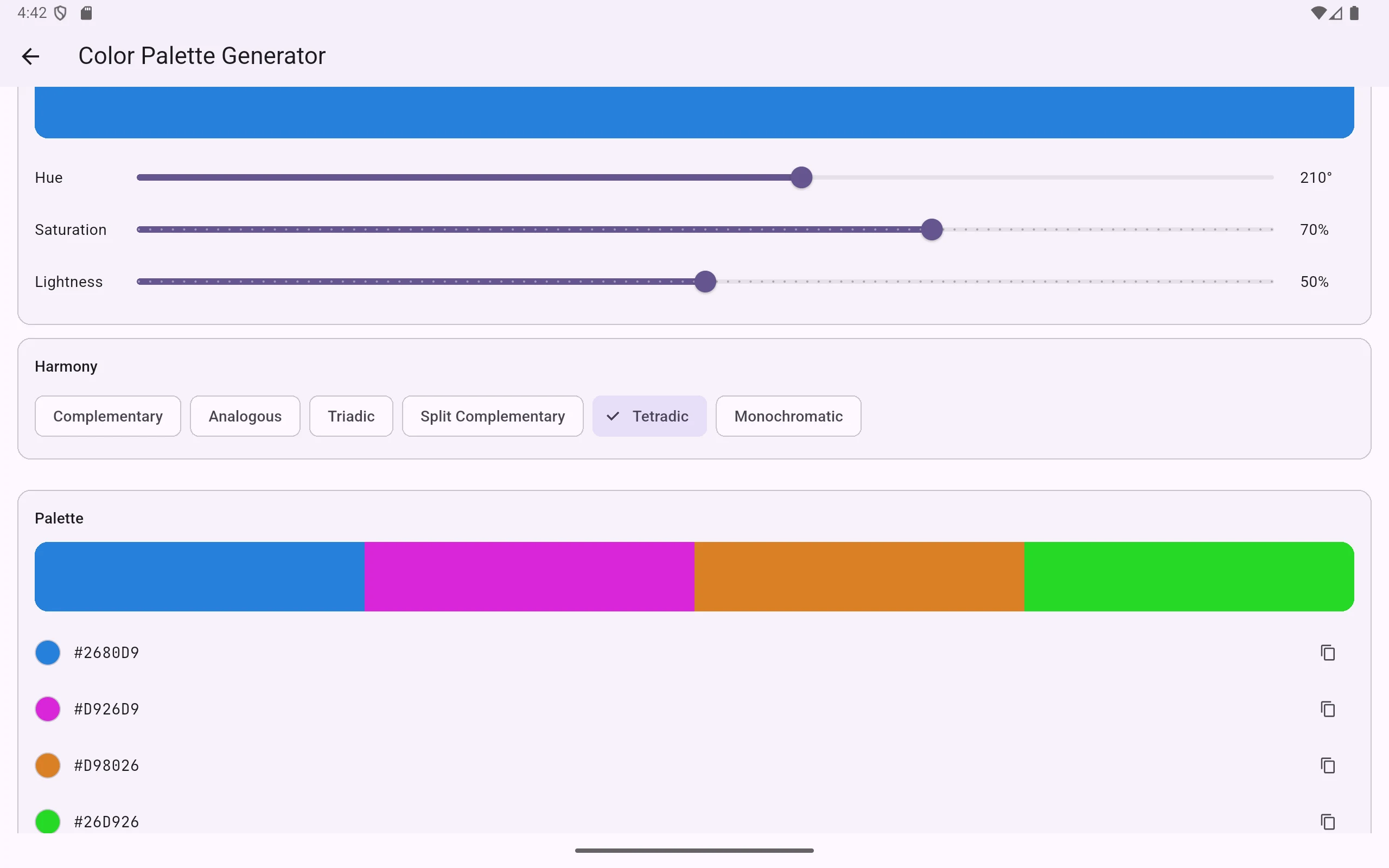Select the Analogous harmony chip
The image size is (1389, 868).
pos(245,416)
